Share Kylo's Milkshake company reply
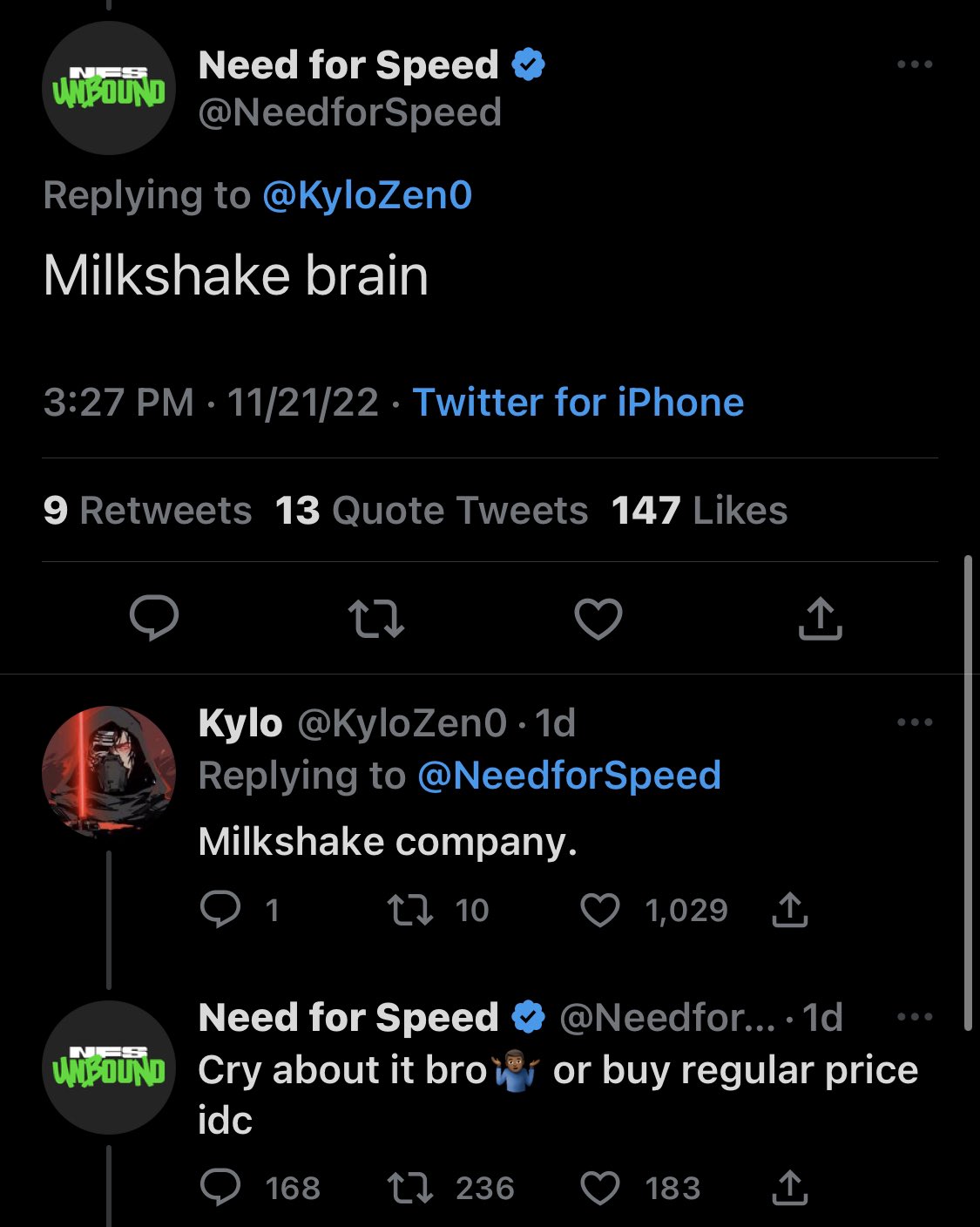The width and height of the screenshot is (980, 1227). (789, 910)
